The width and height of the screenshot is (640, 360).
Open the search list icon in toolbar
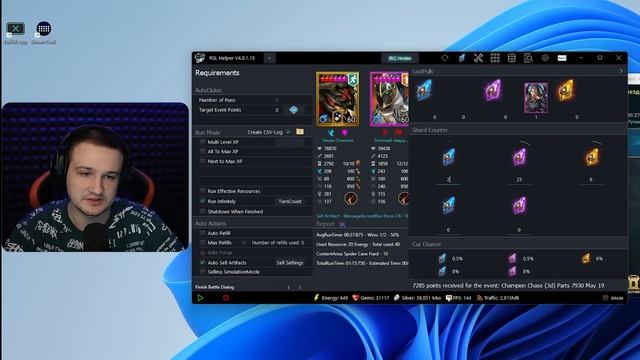pos(528,58)
